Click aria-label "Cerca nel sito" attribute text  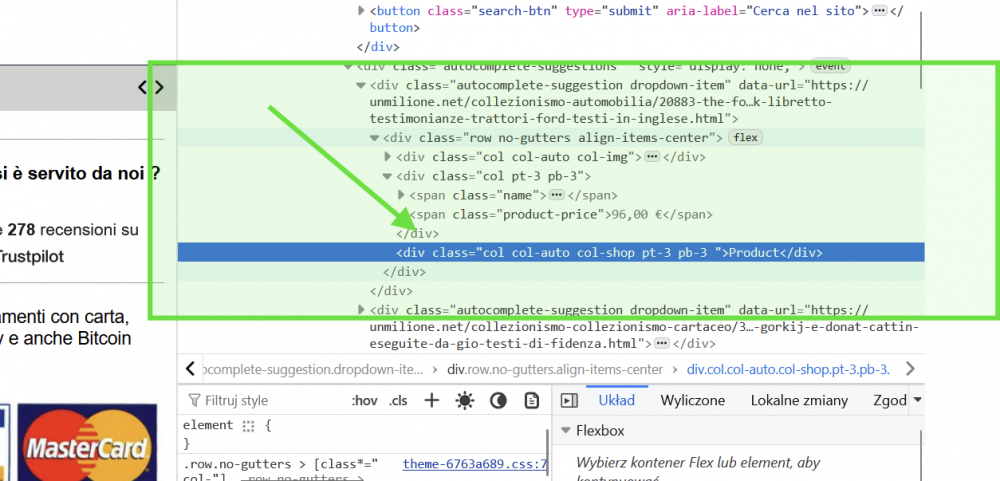[x=767, y=11]
